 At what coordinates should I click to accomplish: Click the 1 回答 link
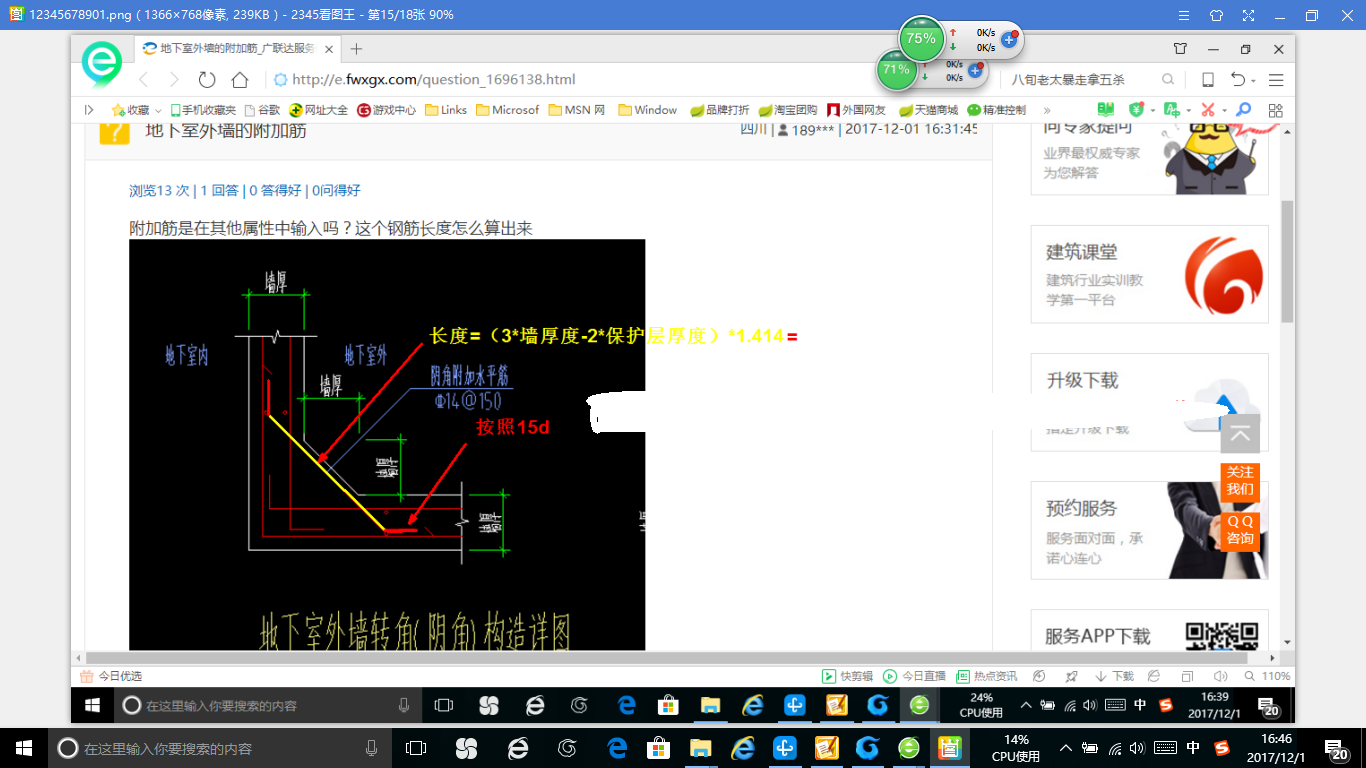point(219,190)
